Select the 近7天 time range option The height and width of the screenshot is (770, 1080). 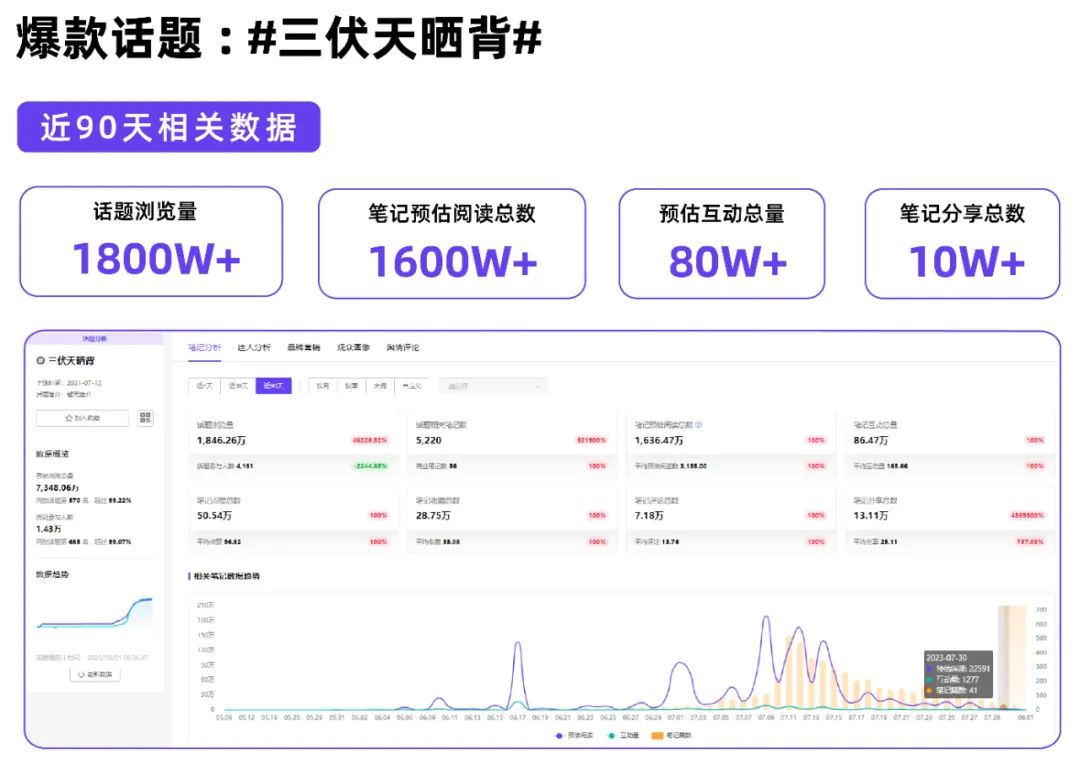point(204,386)
